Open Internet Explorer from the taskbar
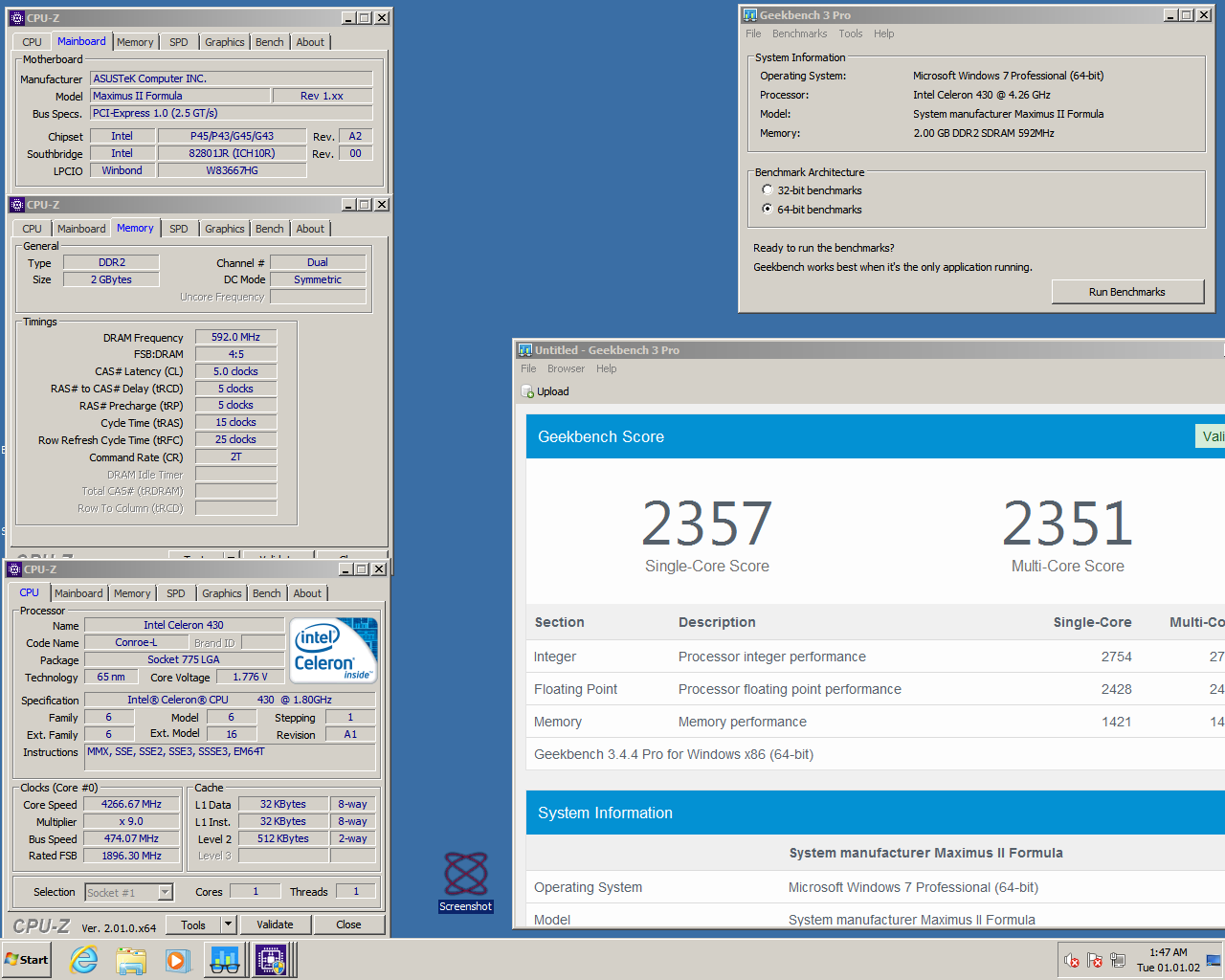 [84, 960]
